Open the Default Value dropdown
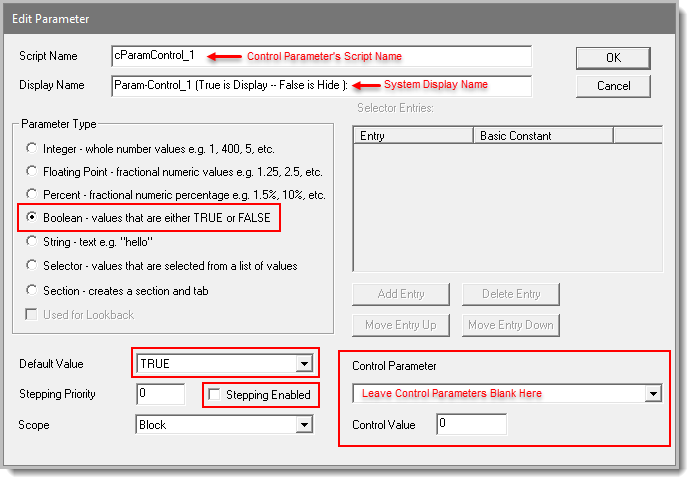 click(x=304, y=363)
